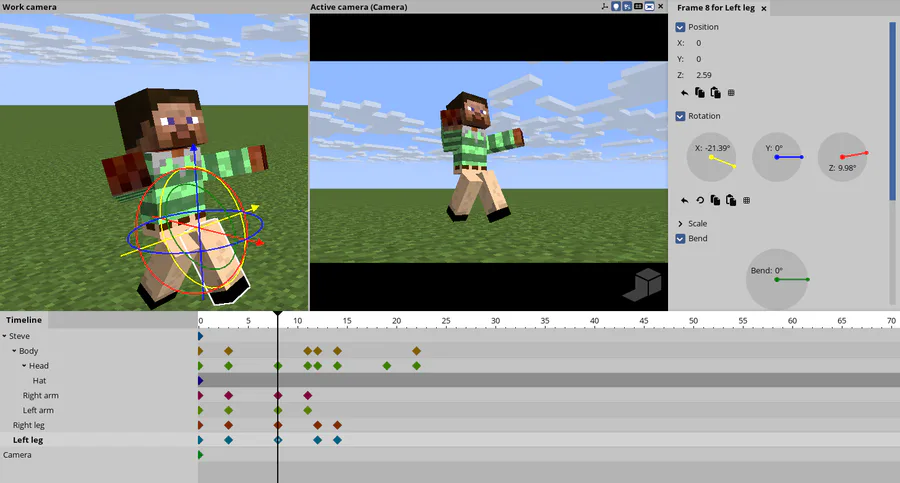Toggle position grid snap icon

(x=731, y=92)
